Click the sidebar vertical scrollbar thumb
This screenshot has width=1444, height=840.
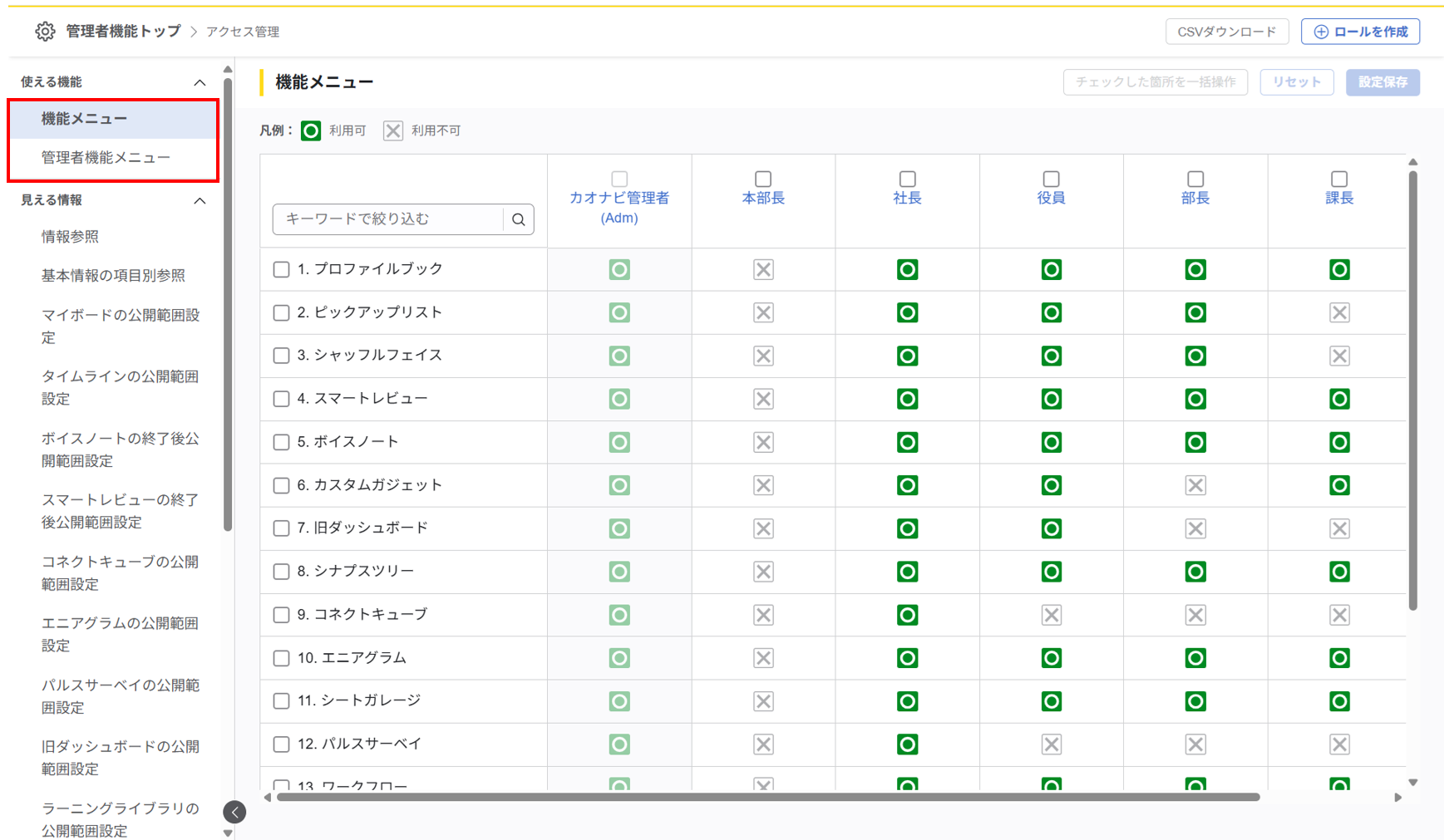coord(228,303)
